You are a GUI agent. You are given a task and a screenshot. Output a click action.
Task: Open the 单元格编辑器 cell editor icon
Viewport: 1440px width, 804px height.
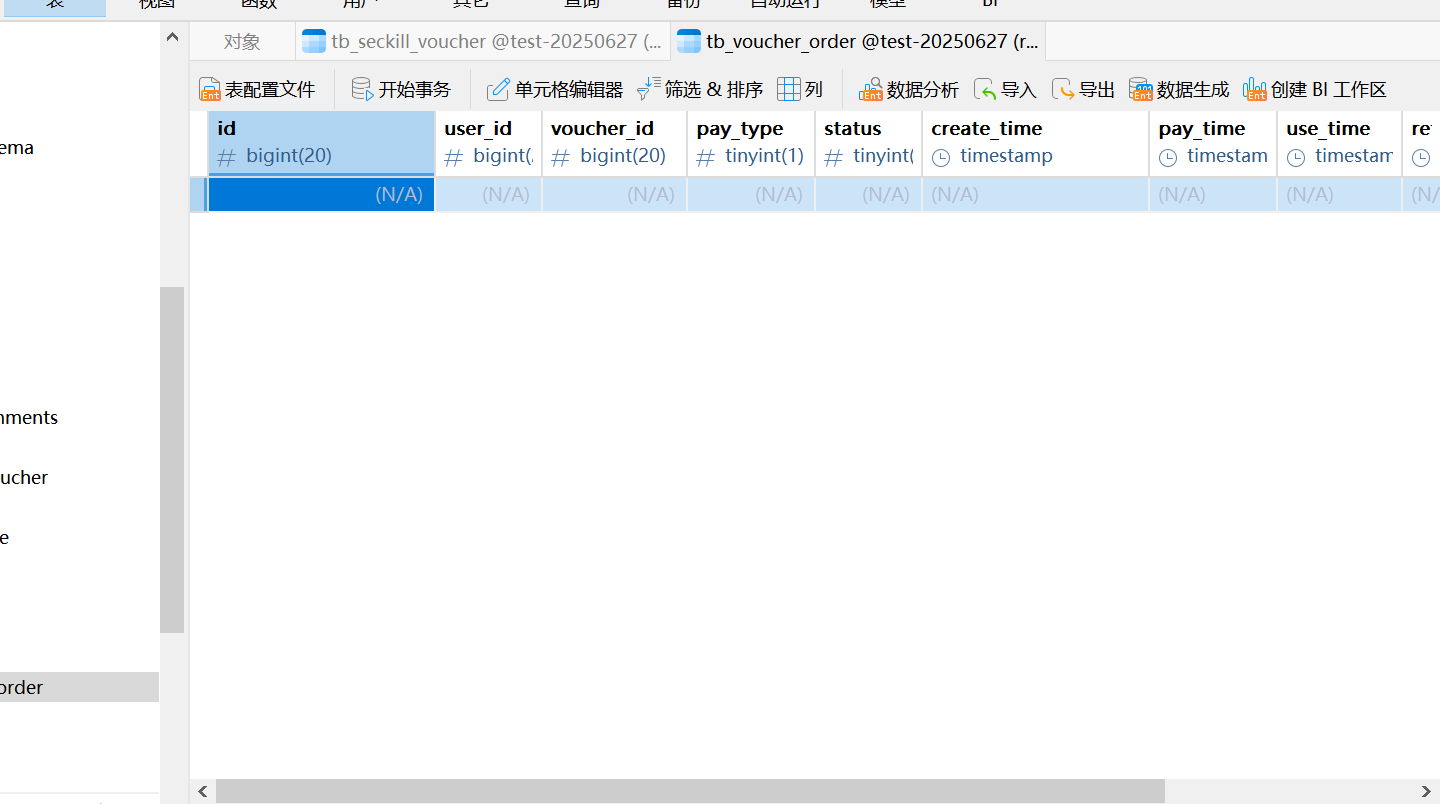tap(498, 90)
